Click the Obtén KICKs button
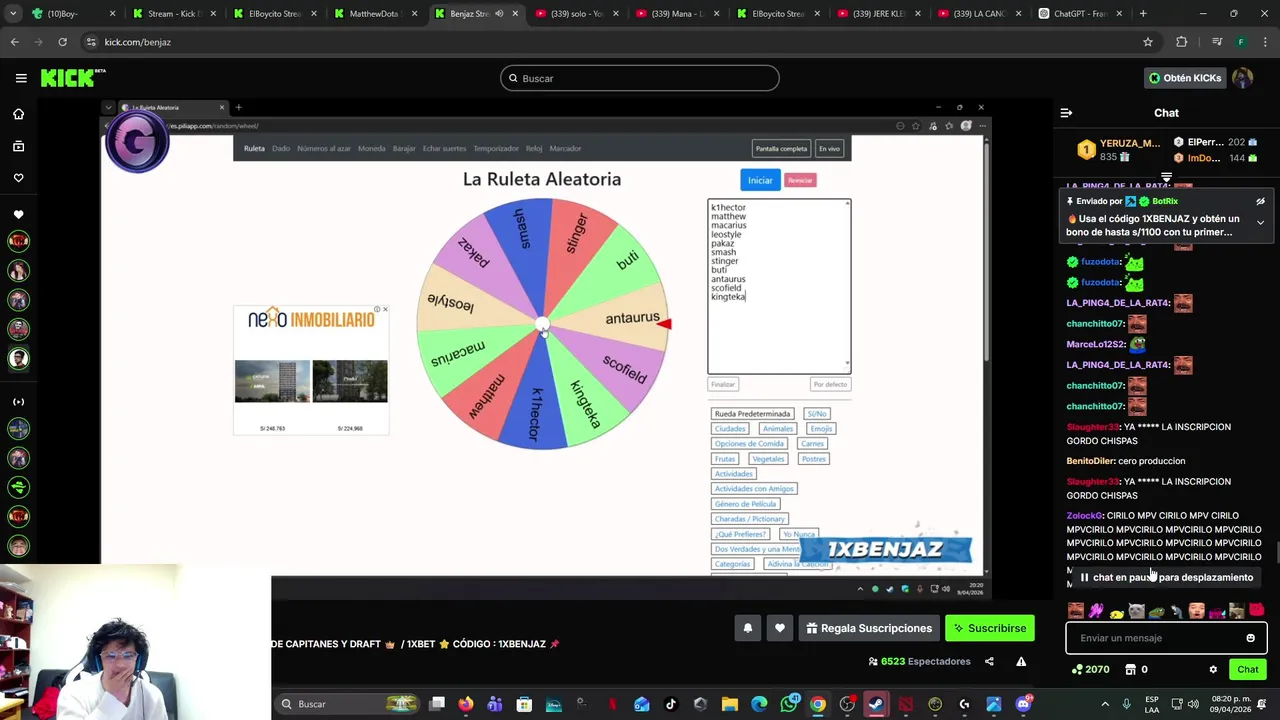1280x720 pixels. click(x=1185, y=78)
